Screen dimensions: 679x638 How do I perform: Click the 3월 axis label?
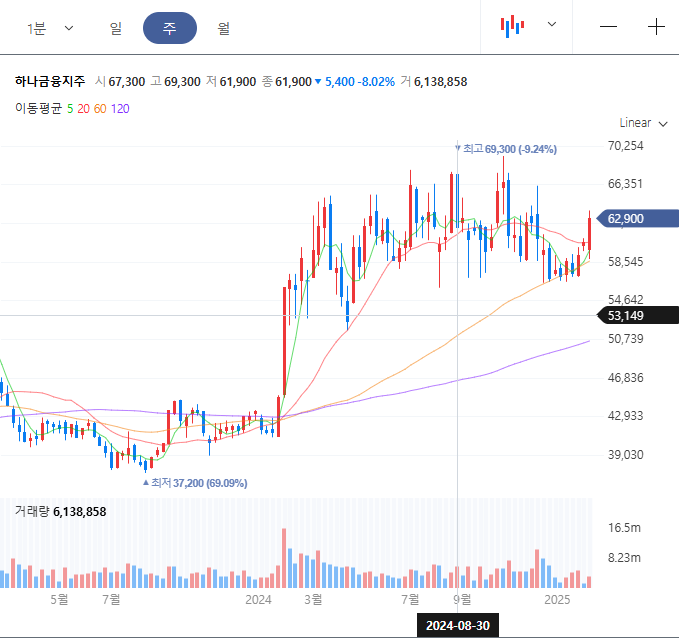pyautogui.click(x=313, y=600)
